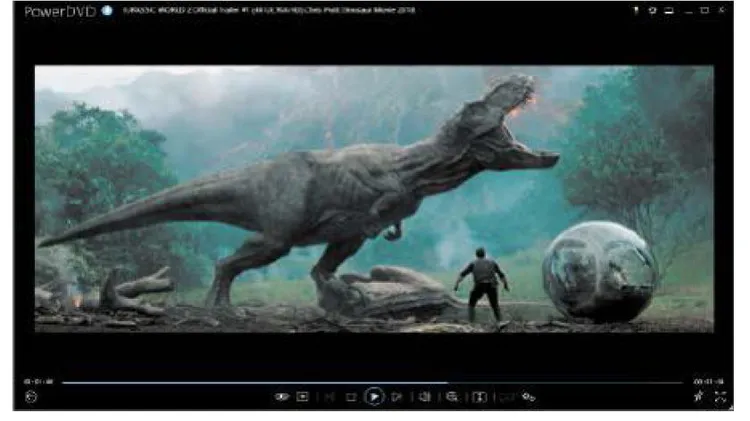Click the 3D/display mode icon
Viewport: 750px width, 421px height.
coord(480,397)
